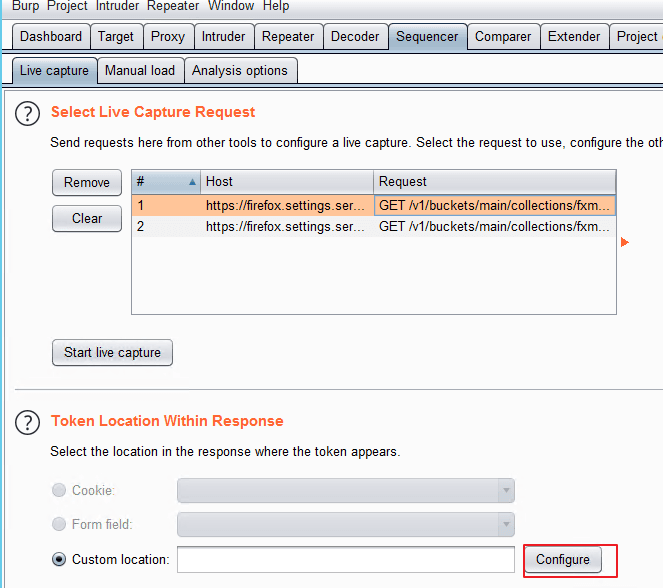Screen dimensions: 663x588
Task: Open the Analysis options sub-tab
Action: 240,71
